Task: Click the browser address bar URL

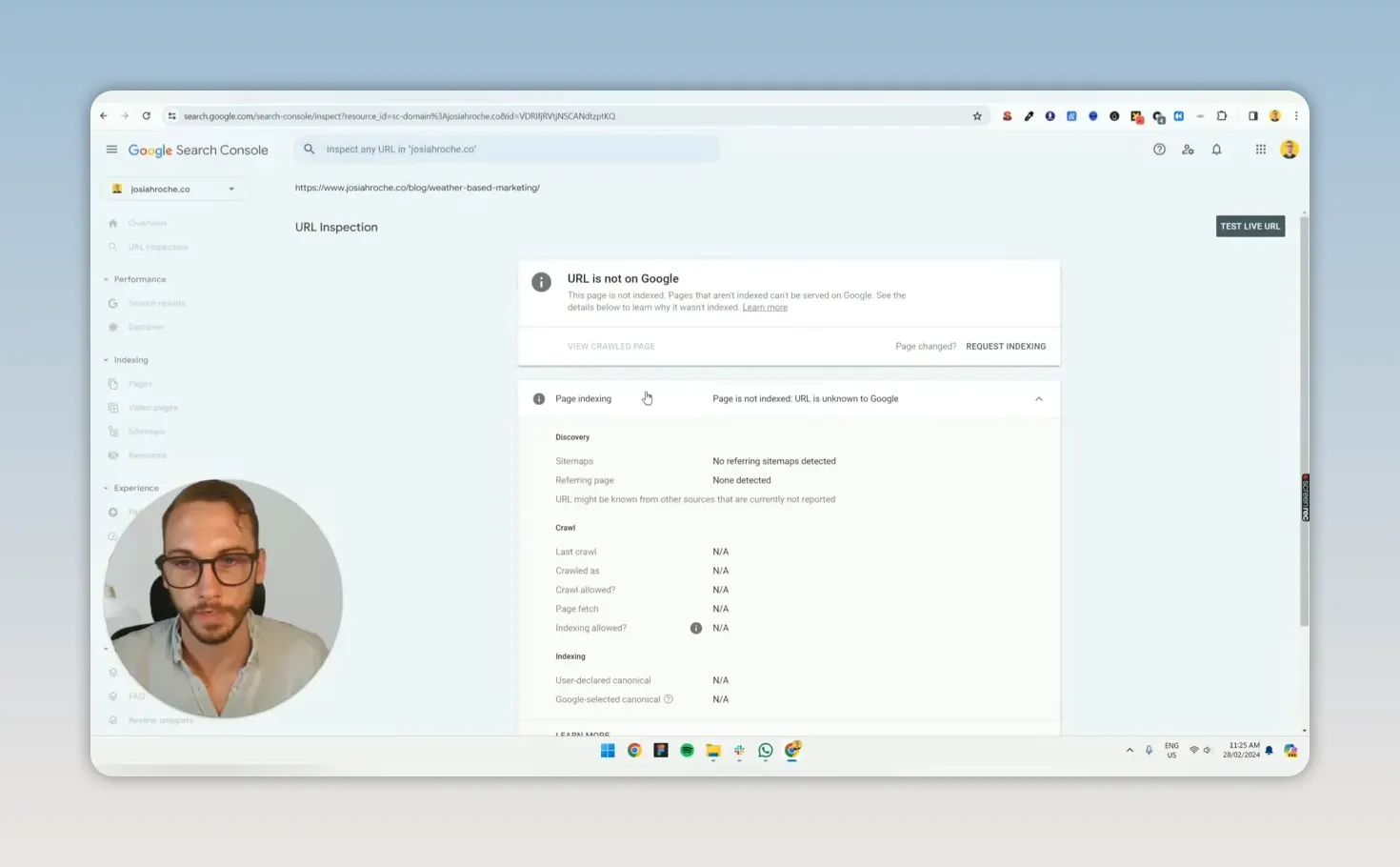Action: (x=399, y=116)
